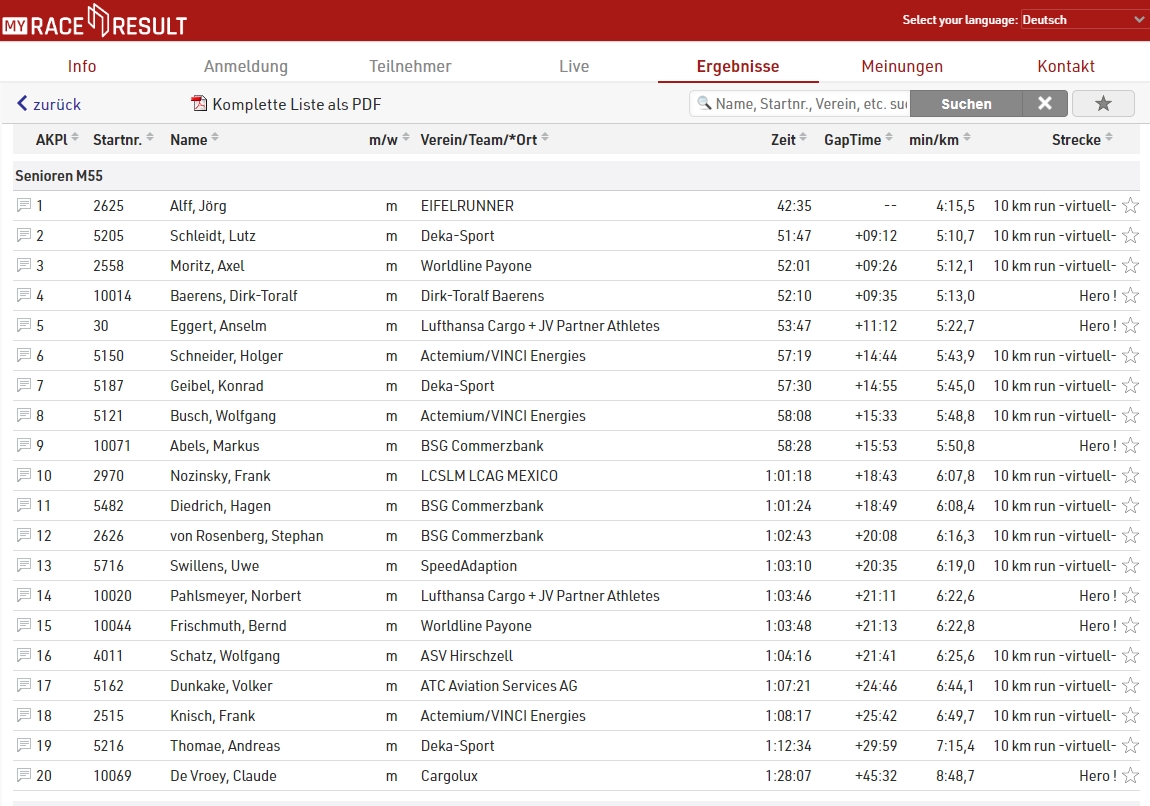Open the comment icon for Nozinsky, Frank
Image resolution: width=1150 pixels, height=806 pixels.
pos(23,475)
